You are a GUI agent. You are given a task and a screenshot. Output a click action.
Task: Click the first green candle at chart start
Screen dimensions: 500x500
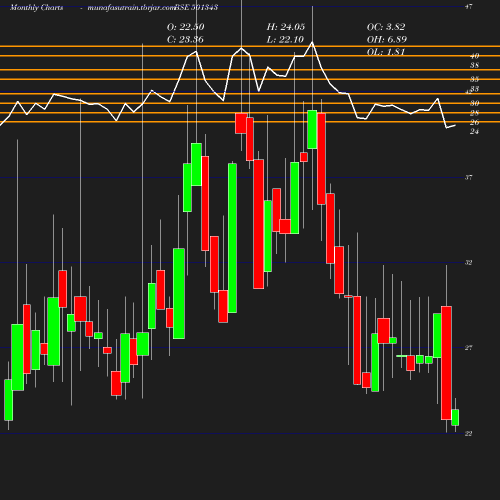coord(8,400)
